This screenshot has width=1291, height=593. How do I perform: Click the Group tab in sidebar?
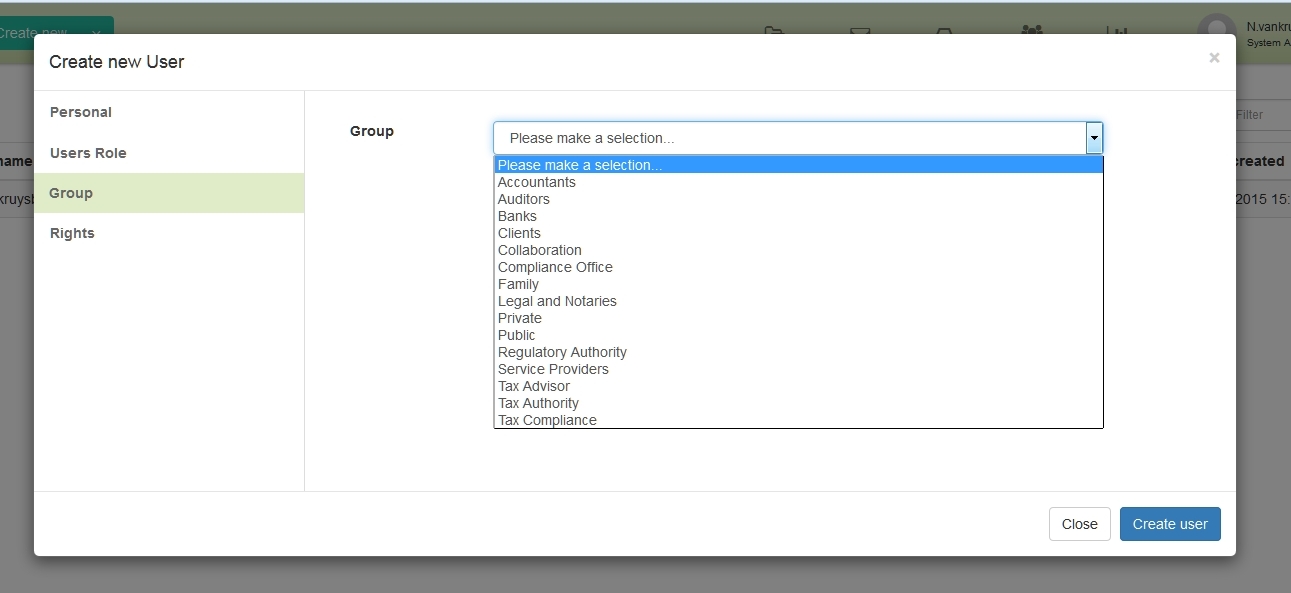click(71, 193)
